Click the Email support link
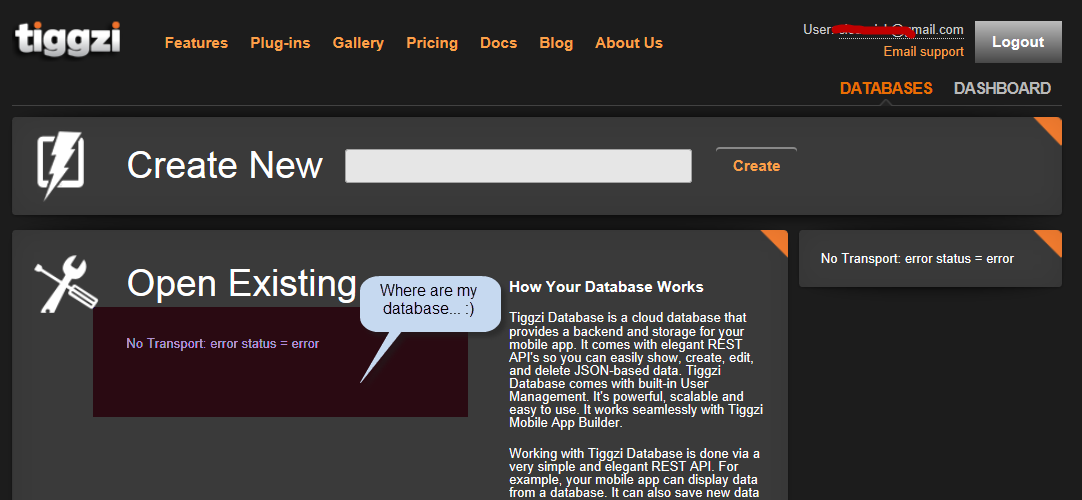Image resolution: width=1082 pixels, height=500 pixels. click(923, 52)
